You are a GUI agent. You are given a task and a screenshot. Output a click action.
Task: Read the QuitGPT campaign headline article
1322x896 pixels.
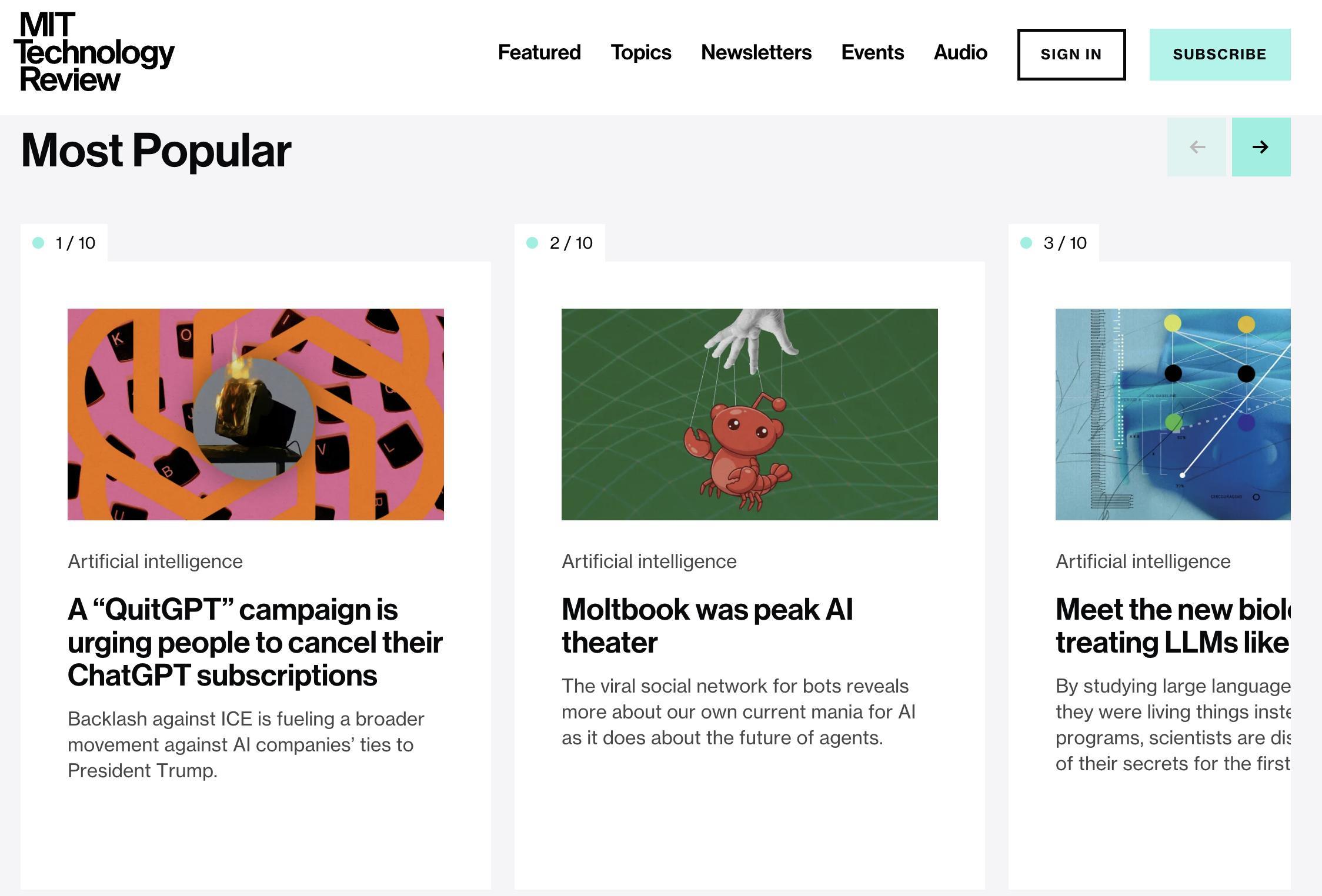pos(254,642)
